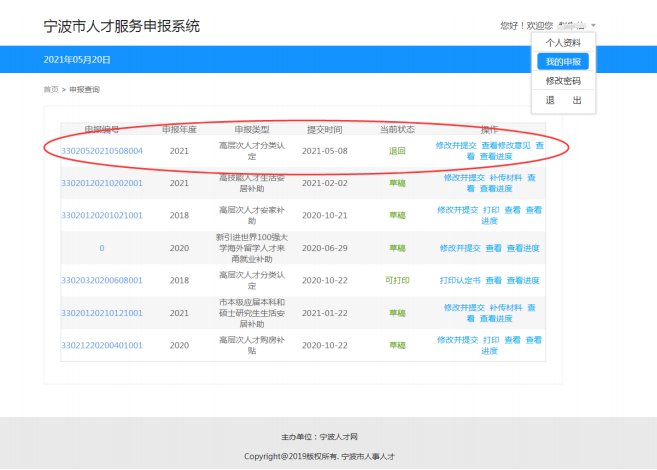This screenshot has height=470, width=657.
Task: Click 修改并提交 for the 2020-10-21 row
Action: tap(458, 210)
